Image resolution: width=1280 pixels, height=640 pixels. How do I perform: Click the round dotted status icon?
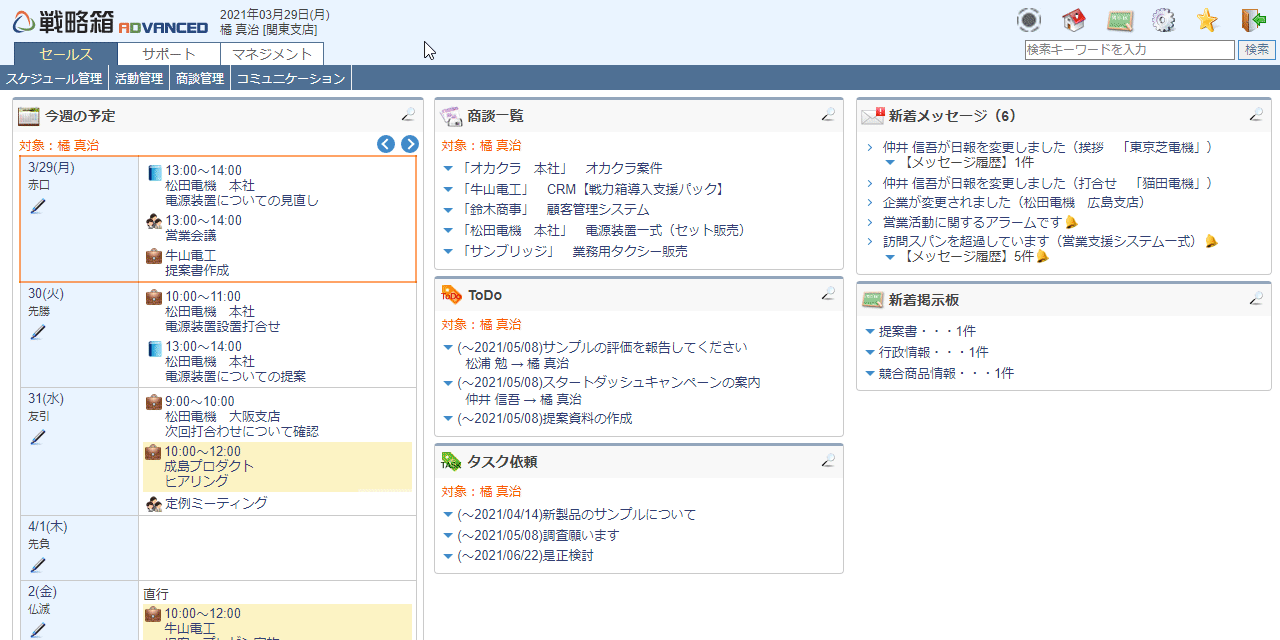1028,20
